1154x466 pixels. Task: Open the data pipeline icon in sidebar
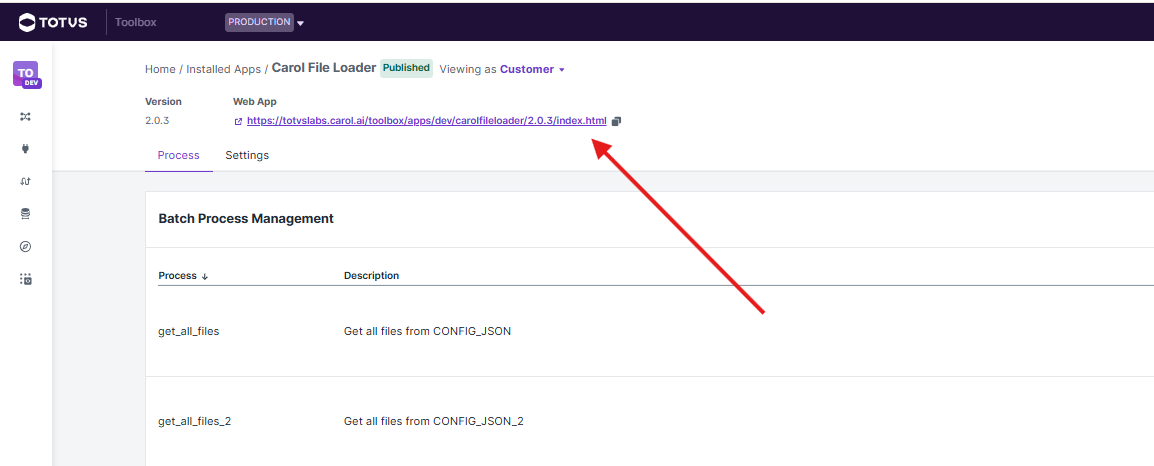pyautogui.click(x=26, y=181)
